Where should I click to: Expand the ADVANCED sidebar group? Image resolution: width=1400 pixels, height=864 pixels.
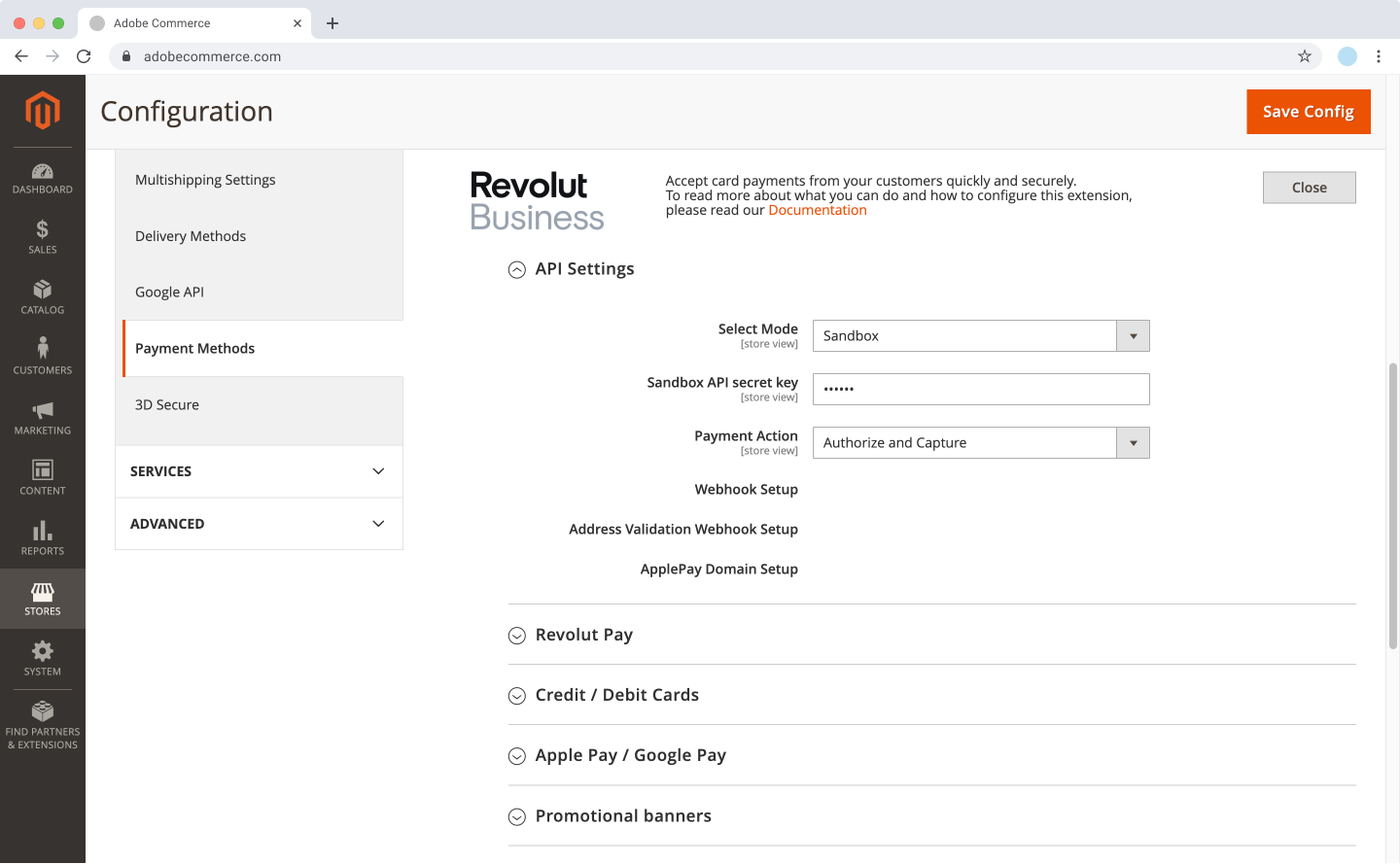[x=259, y=524]
